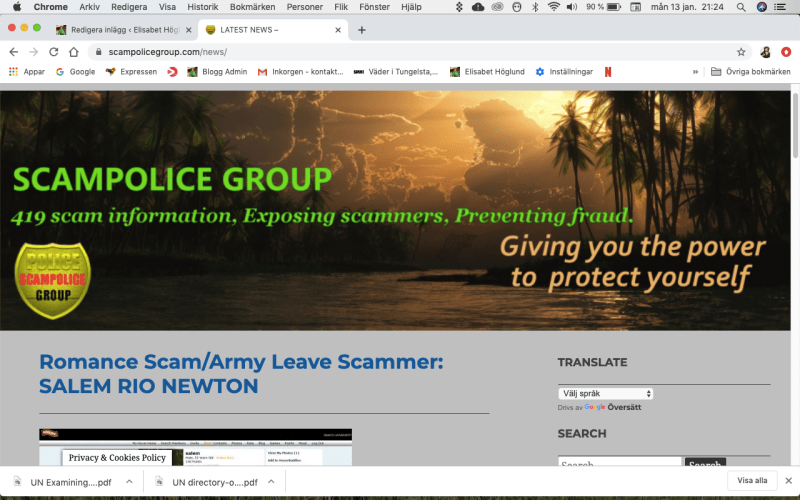Open a new tab with the plus button
Viewport: 800px width, 500px height.
click(362, 30)
